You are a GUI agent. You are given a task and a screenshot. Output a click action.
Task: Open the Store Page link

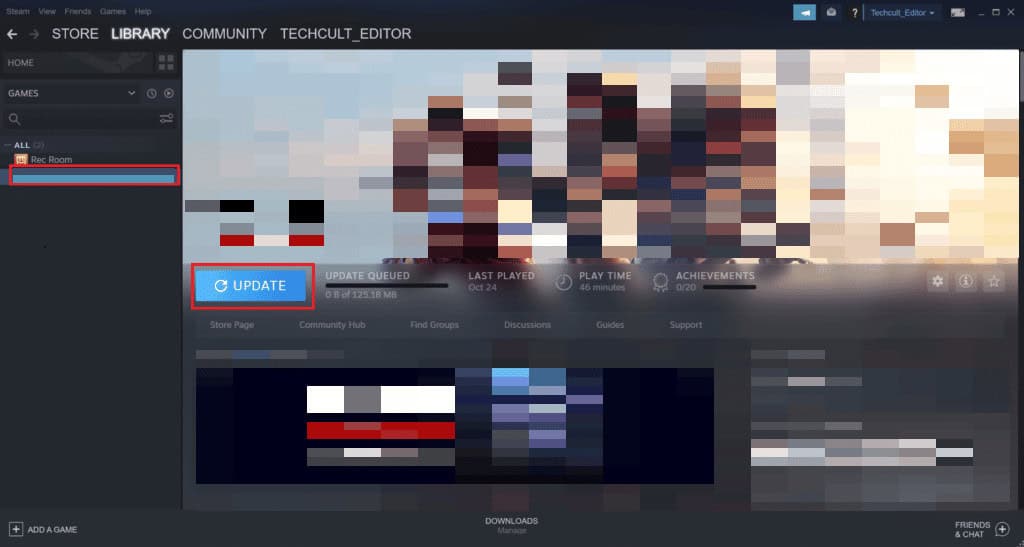[x=232, y=324]
